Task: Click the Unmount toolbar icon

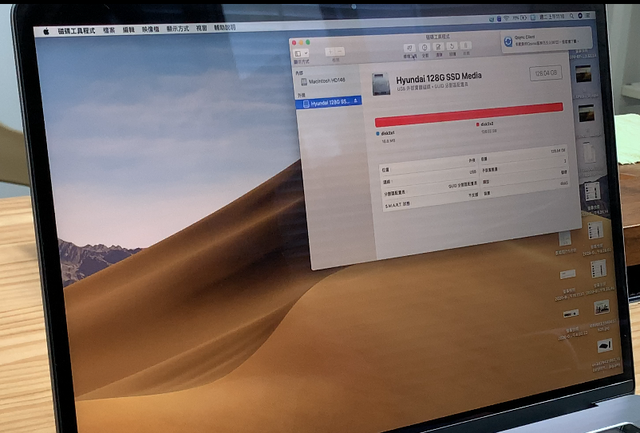Action: click(466, 45)
